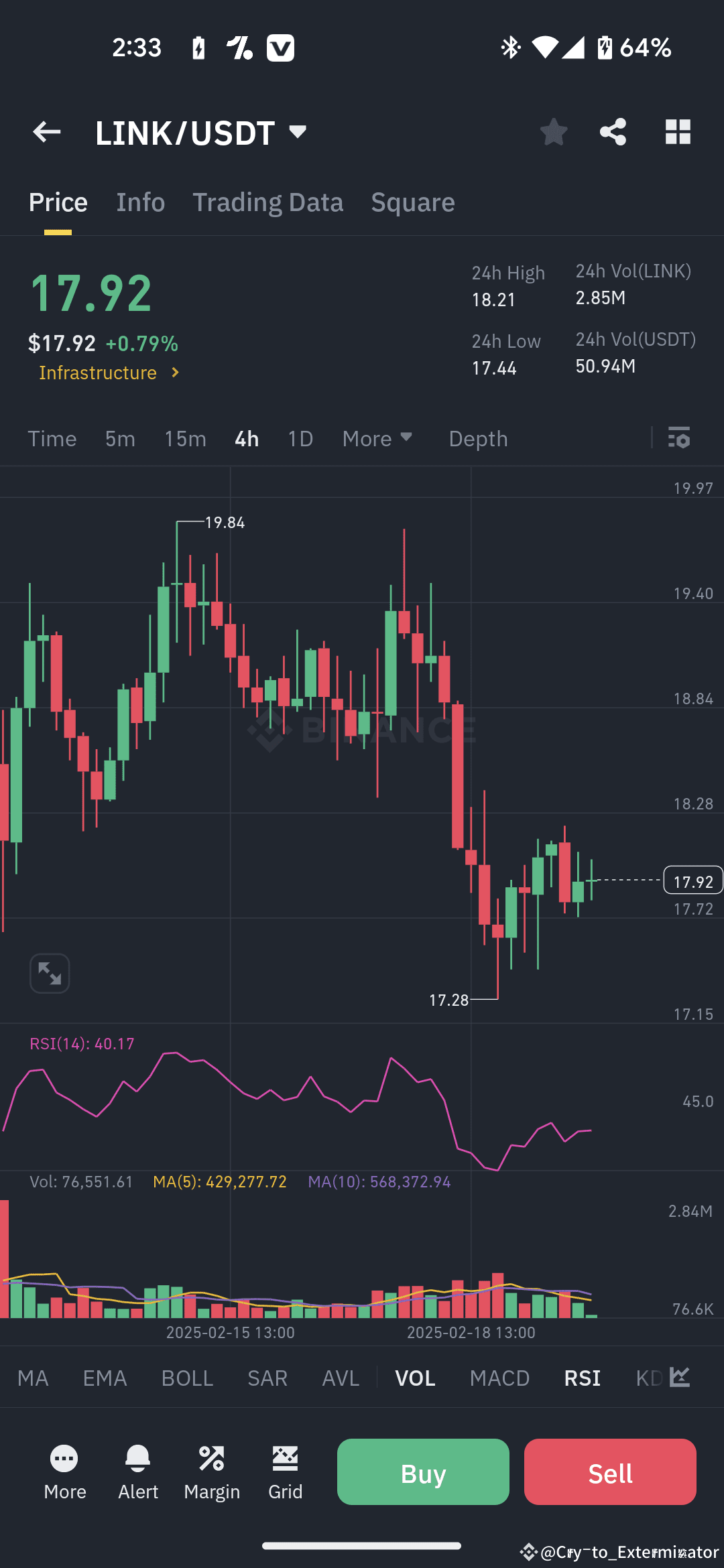Screen dimensions: 724x1568
Task: Select the 5m interval
Action: point(120,438)
